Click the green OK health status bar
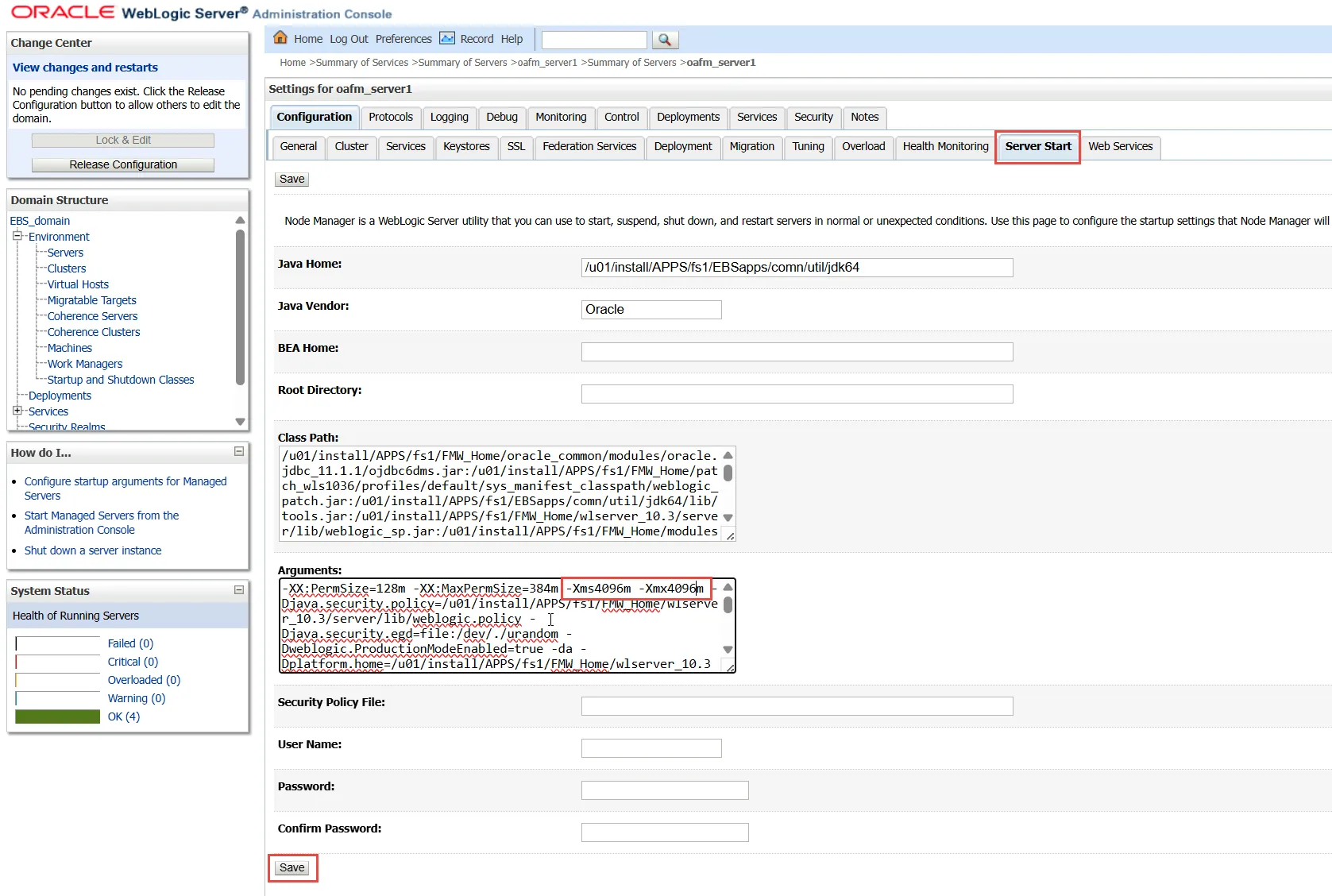Screen dimensions: 1332x896 pyautogui.click(x=58, y=716)
